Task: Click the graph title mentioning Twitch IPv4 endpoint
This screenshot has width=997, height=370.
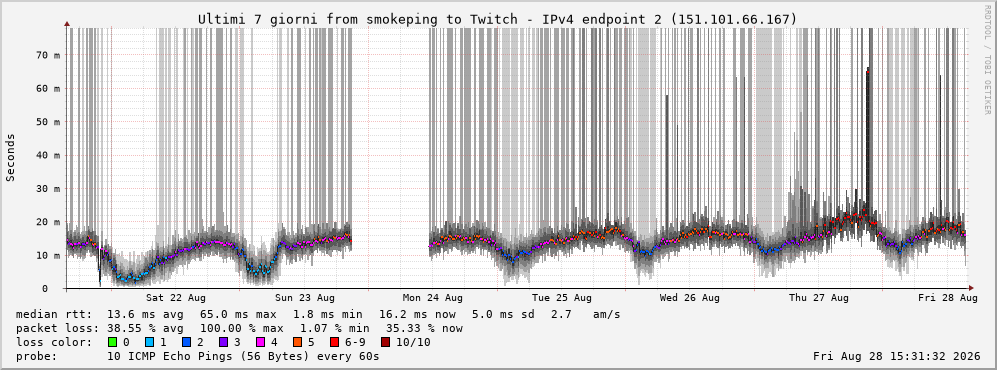Action: (x=497, y=20)
